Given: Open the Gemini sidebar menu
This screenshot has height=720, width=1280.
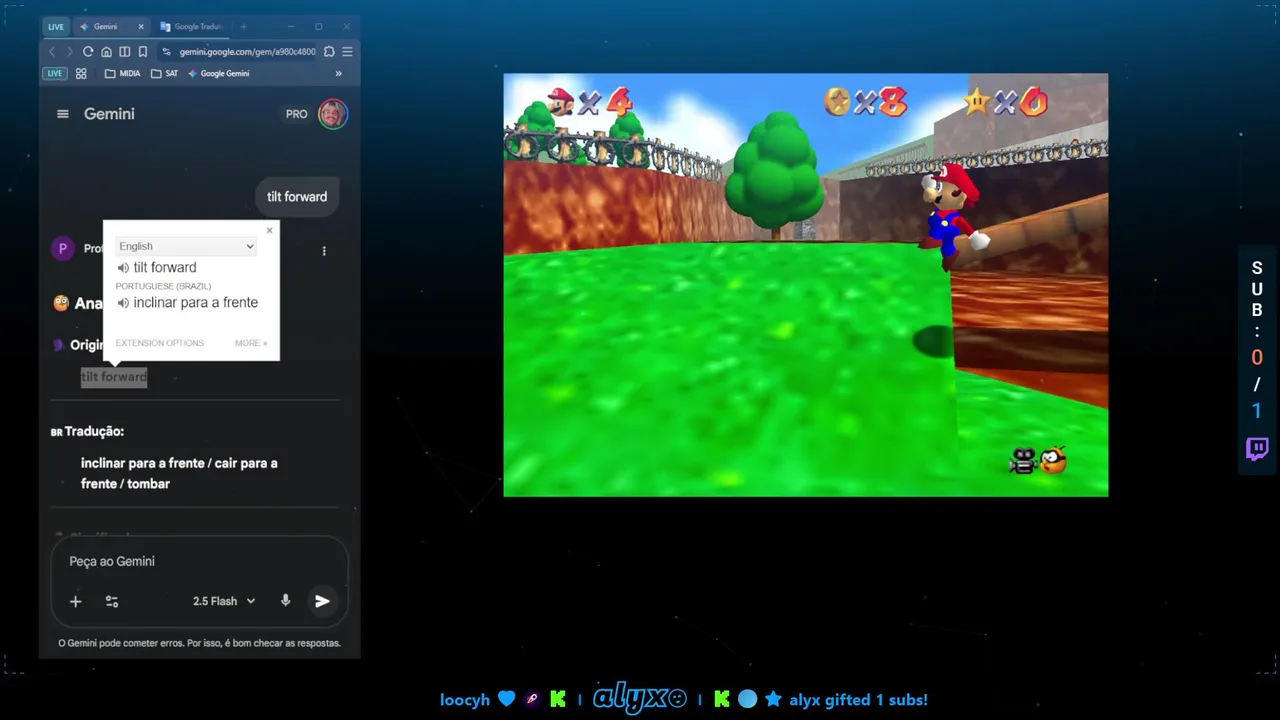Looking at the screenshot, I should pos(63,114).
